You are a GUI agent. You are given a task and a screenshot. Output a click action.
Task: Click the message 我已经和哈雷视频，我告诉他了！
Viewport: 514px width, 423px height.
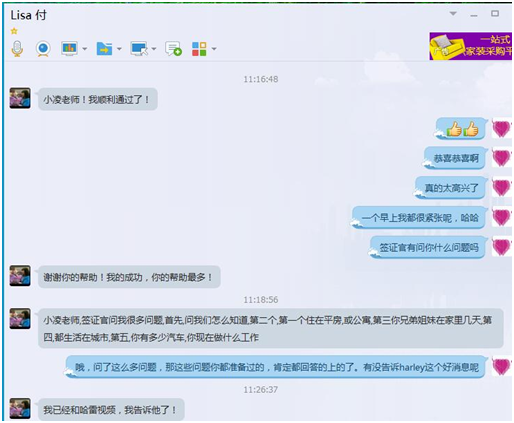(111, 409)
